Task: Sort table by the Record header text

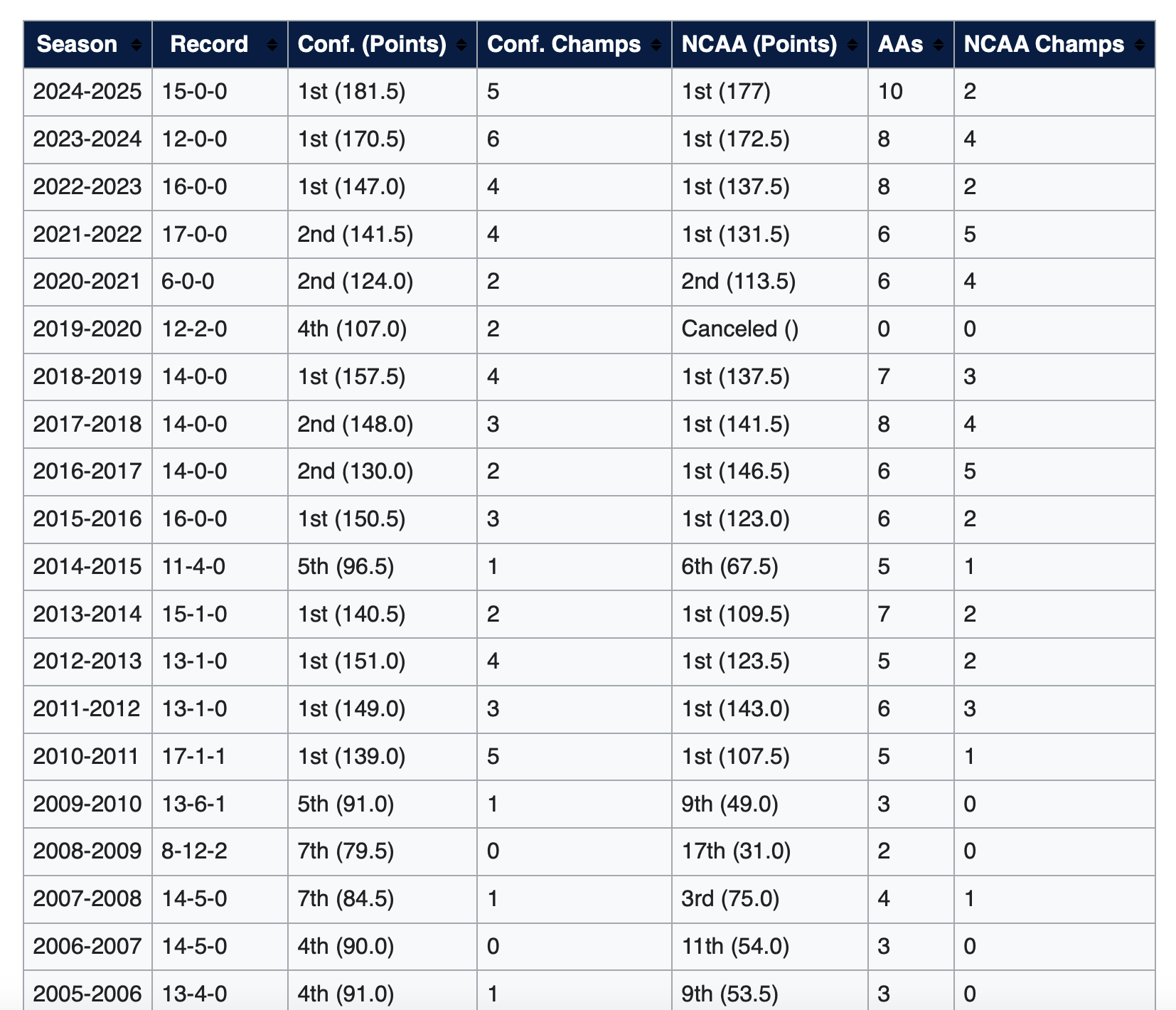Action: [x=209, y=44]
